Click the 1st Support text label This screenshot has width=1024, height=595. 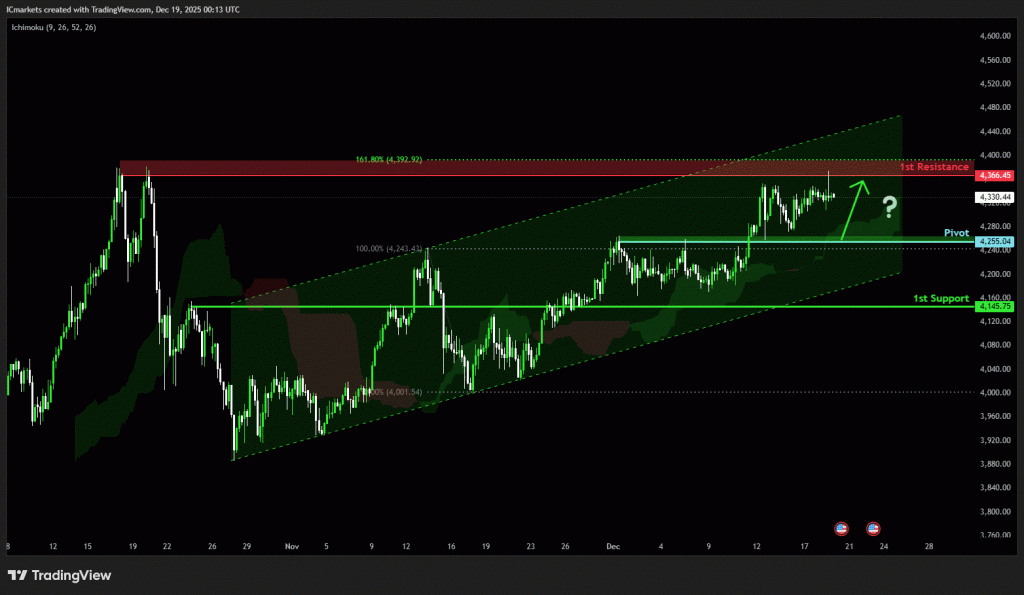[941, 298]
